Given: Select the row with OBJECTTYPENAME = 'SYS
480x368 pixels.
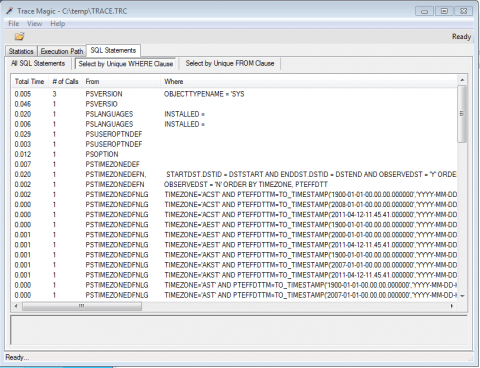Looking at the screenshot, I should 235,94.
